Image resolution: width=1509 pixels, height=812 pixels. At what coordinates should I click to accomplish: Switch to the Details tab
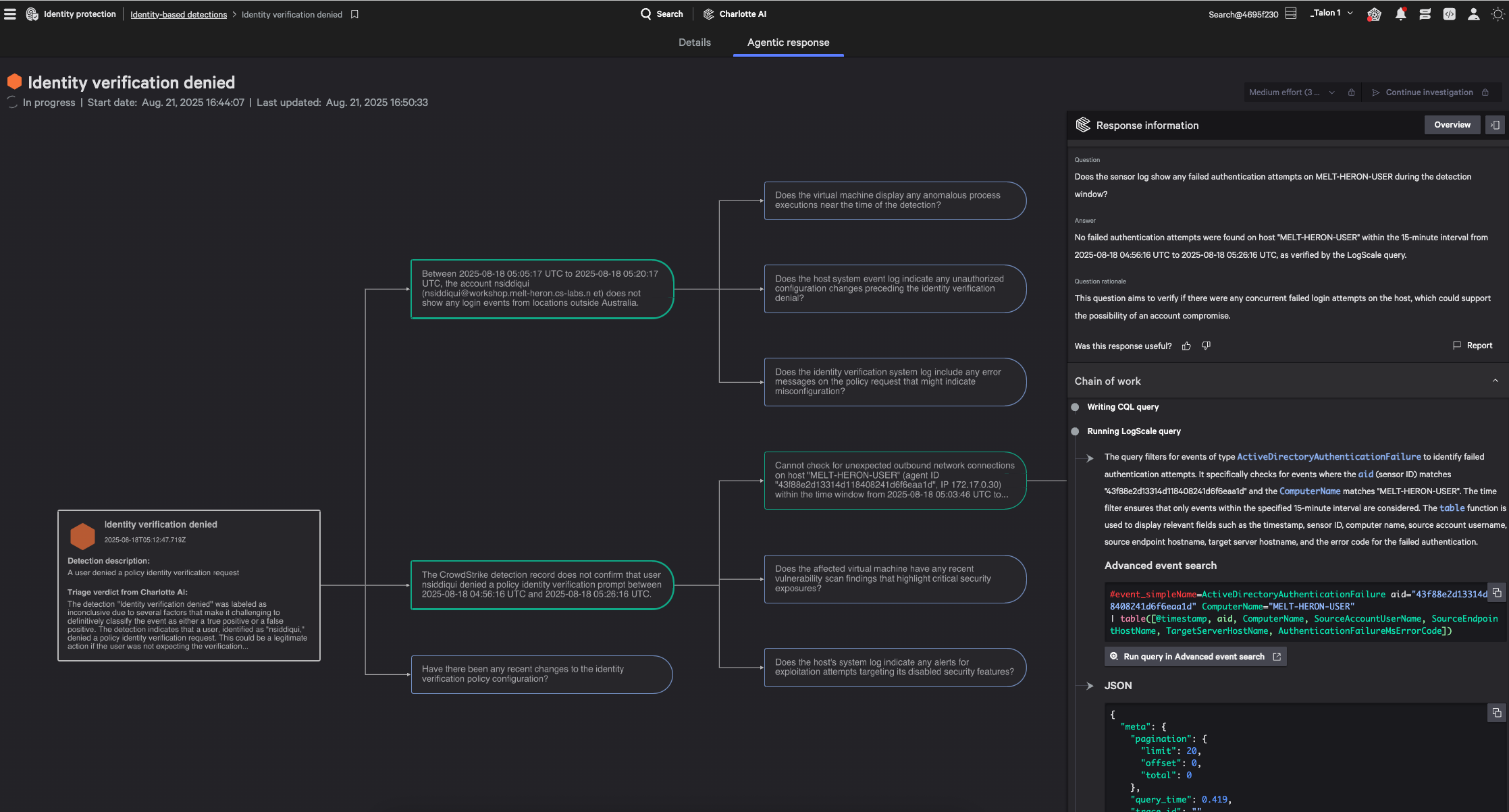click(x=694, y=43)
